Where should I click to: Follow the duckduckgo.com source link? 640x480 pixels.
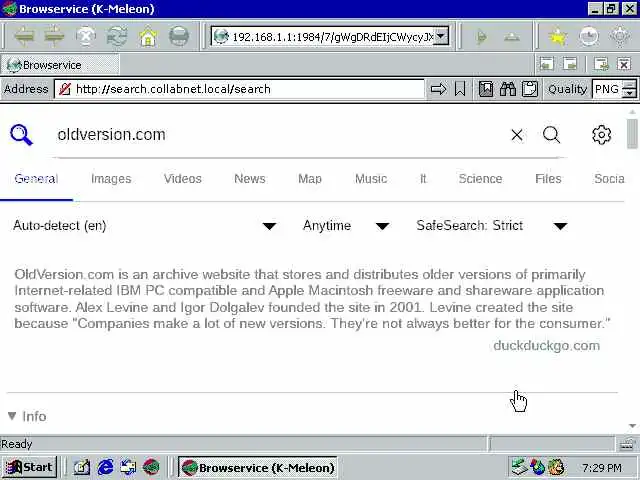546,346
